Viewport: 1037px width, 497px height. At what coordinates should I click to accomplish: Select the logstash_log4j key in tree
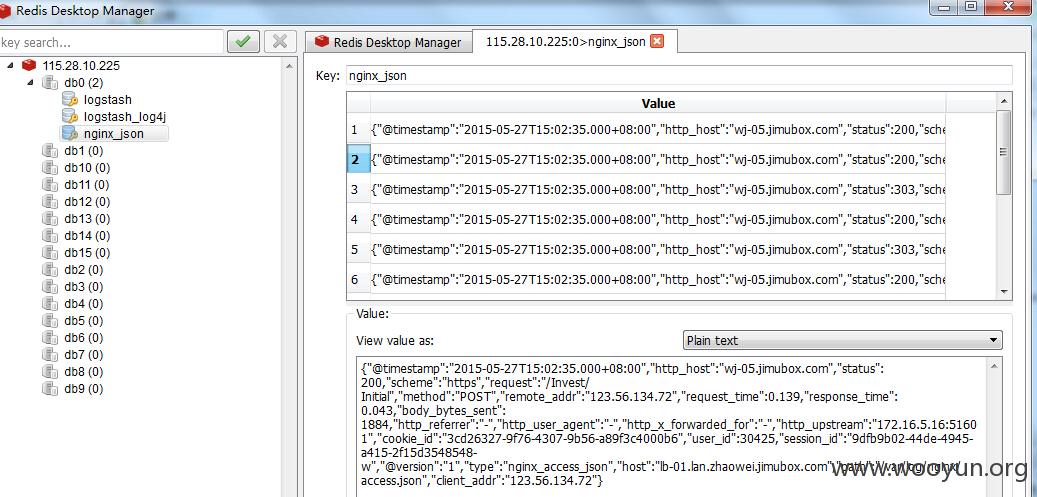tap(124, 116)
